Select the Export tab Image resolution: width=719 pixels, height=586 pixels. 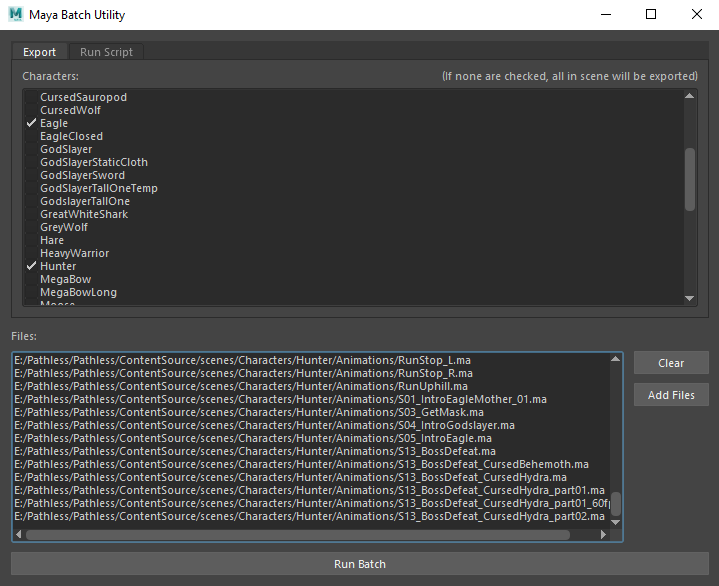40,52
